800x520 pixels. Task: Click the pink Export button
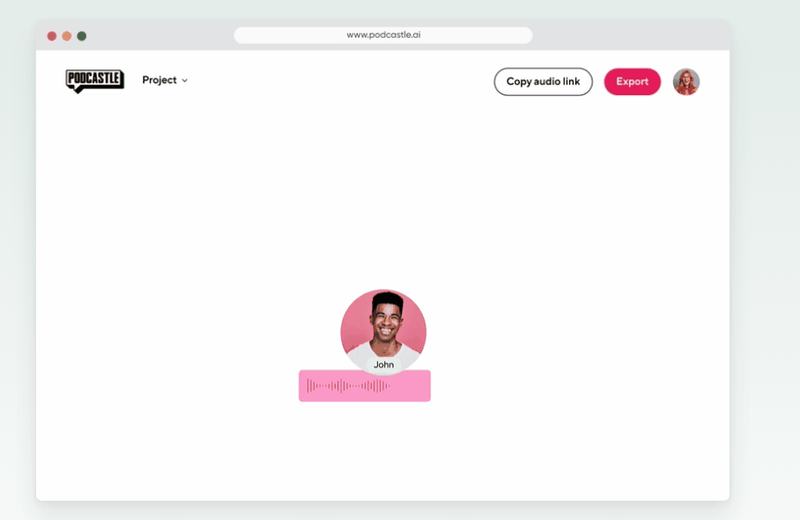(632, 82)
